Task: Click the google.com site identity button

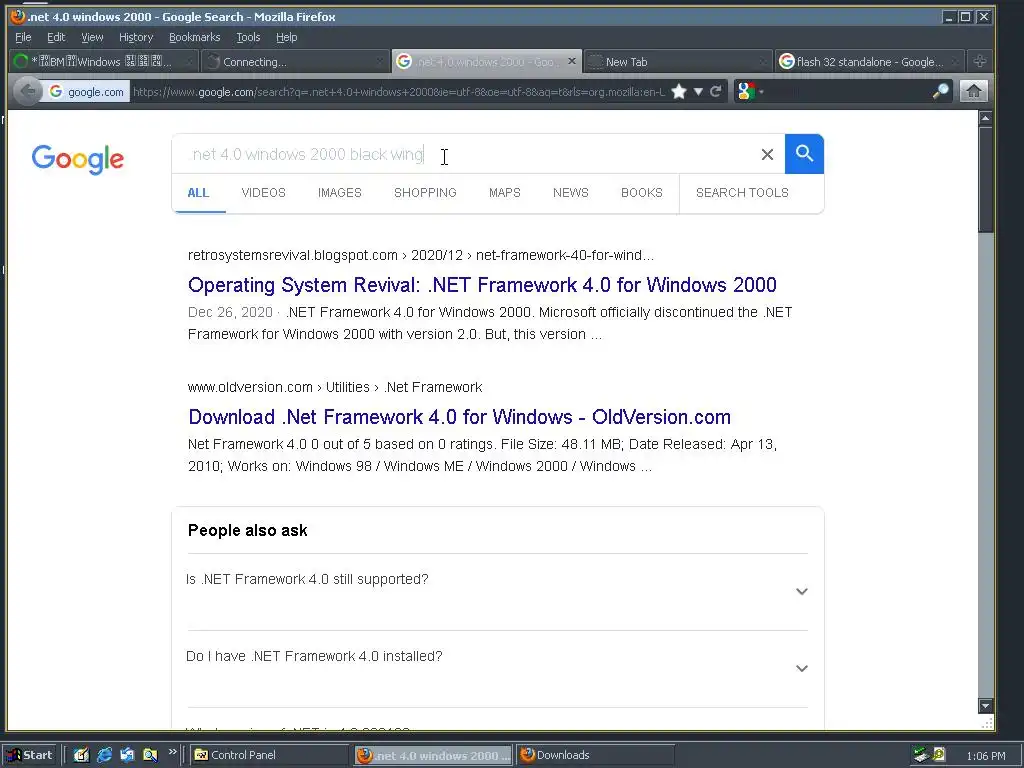Action: [x=86, y=92]
